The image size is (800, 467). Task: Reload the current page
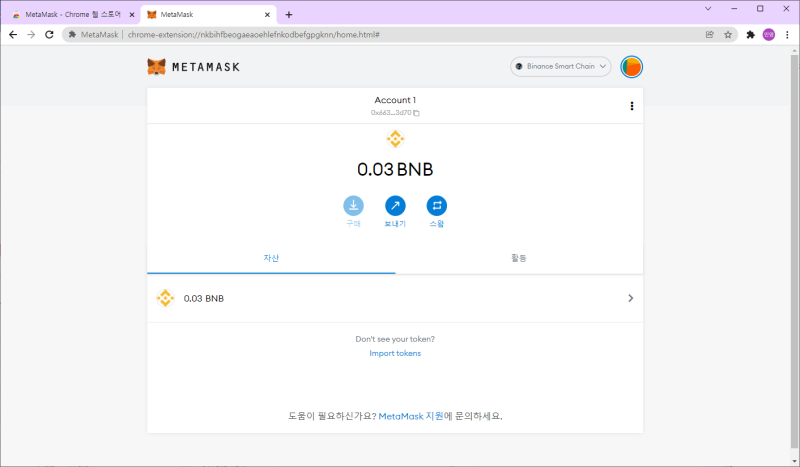pos(49,35)
